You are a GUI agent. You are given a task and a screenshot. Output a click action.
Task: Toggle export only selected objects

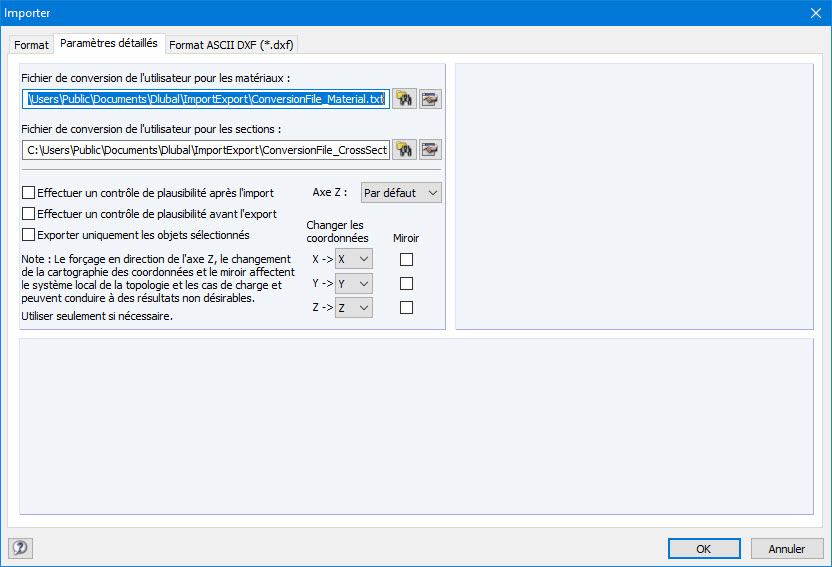pyautogui.click(x=29, y=234)
